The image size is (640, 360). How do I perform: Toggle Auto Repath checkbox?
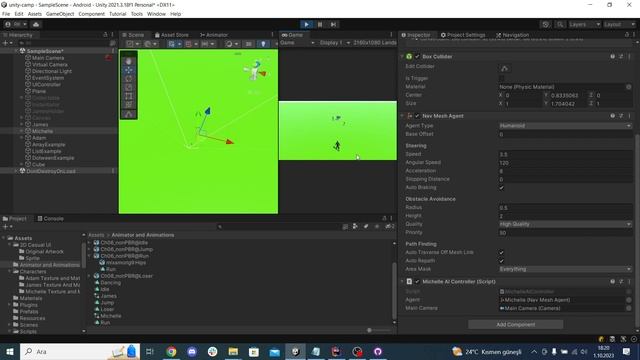(502, 261)
